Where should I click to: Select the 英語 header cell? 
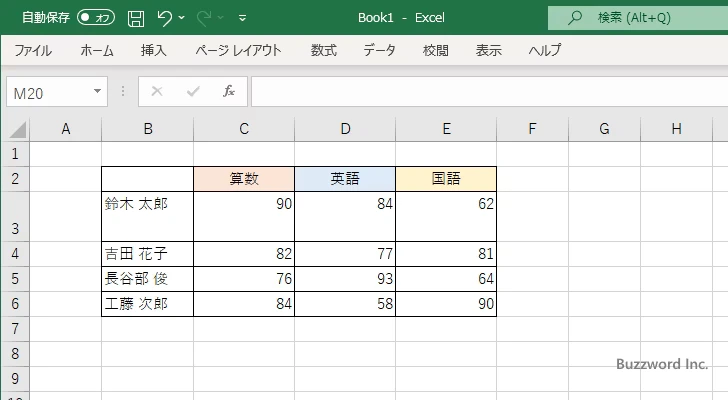(x=345, y=179)
